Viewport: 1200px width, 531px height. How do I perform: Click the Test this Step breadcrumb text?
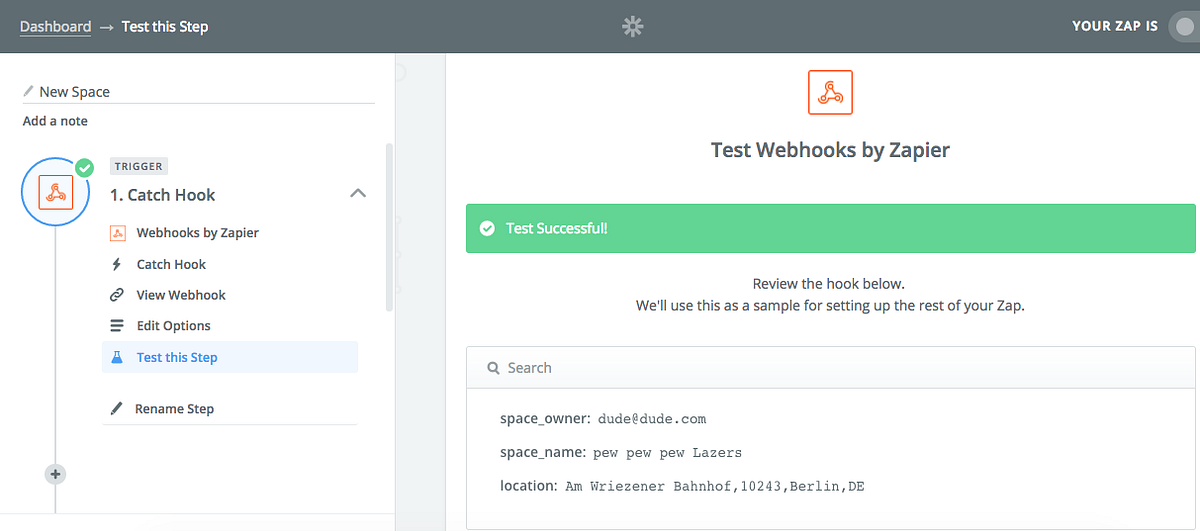[x=165, y=27]
